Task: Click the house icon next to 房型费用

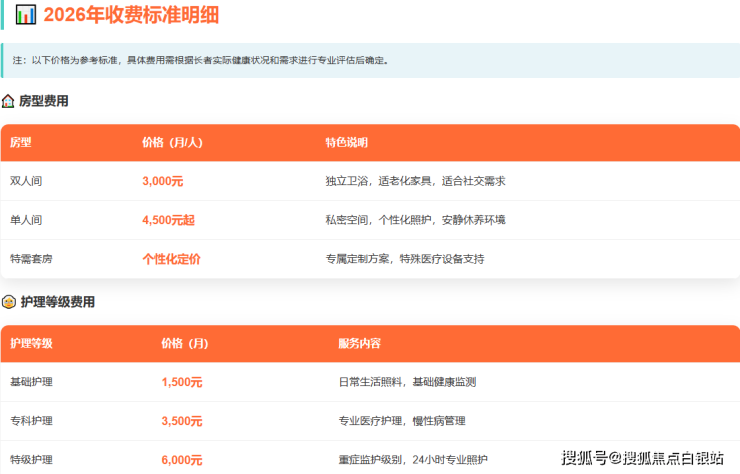Action: tap(9, 101)
